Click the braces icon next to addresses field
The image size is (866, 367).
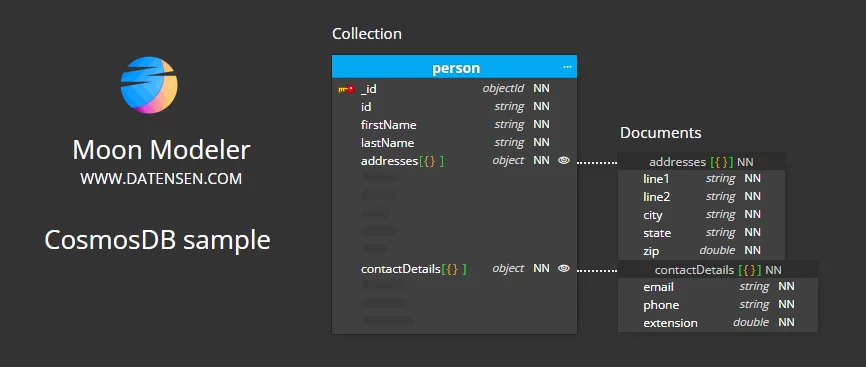coord(431,161)
